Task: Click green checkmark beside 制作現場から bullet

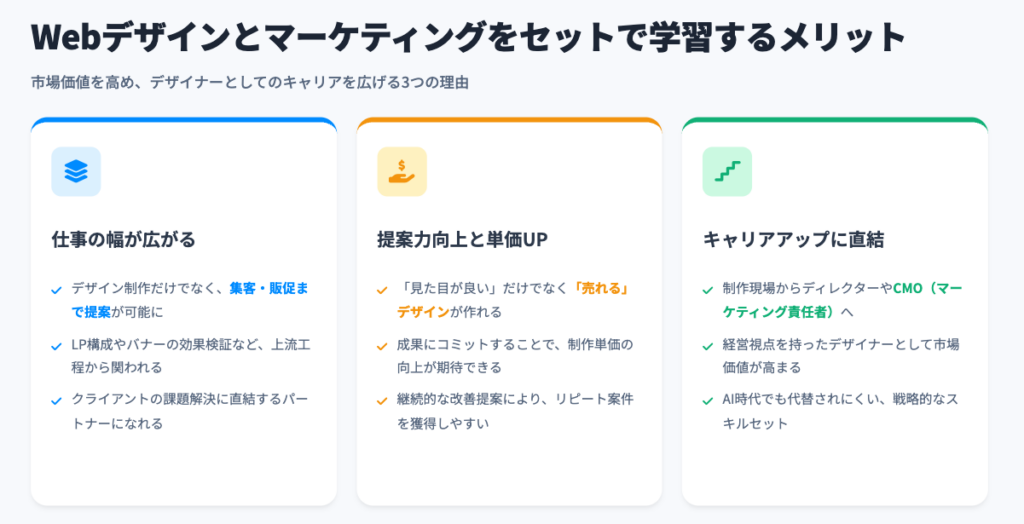Action: 708,290
